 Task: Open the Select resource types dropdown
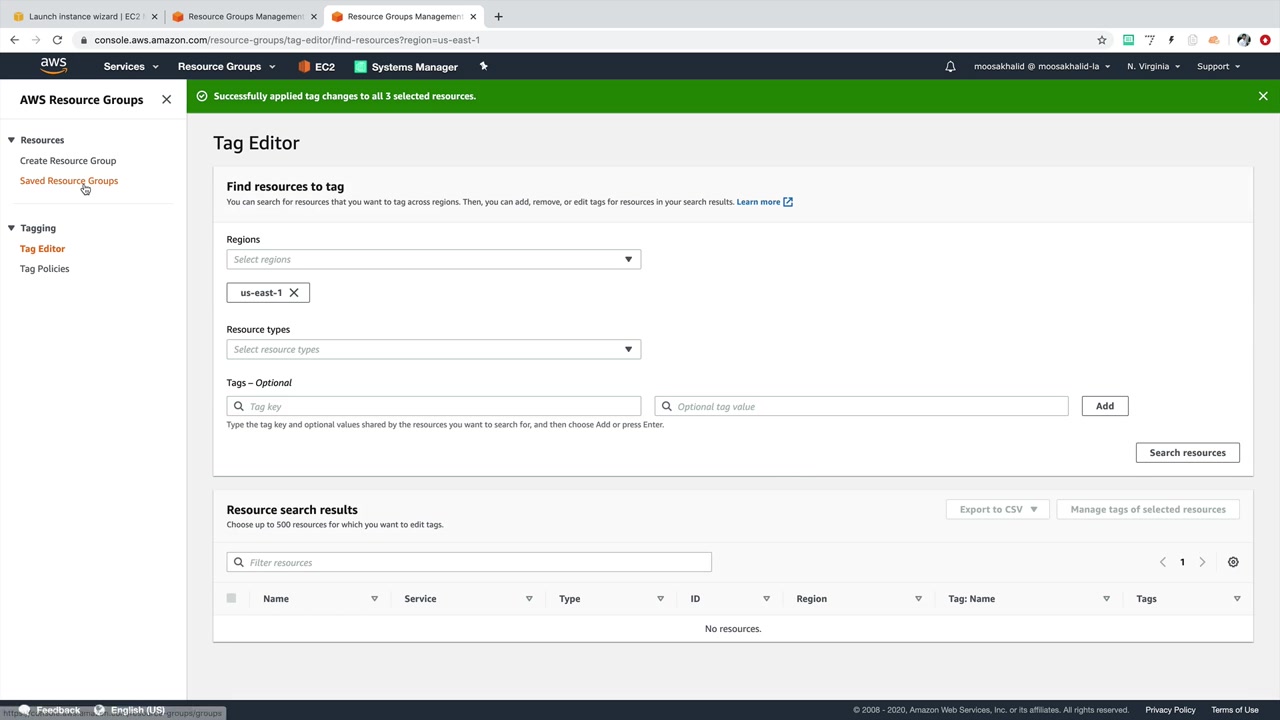433,350
